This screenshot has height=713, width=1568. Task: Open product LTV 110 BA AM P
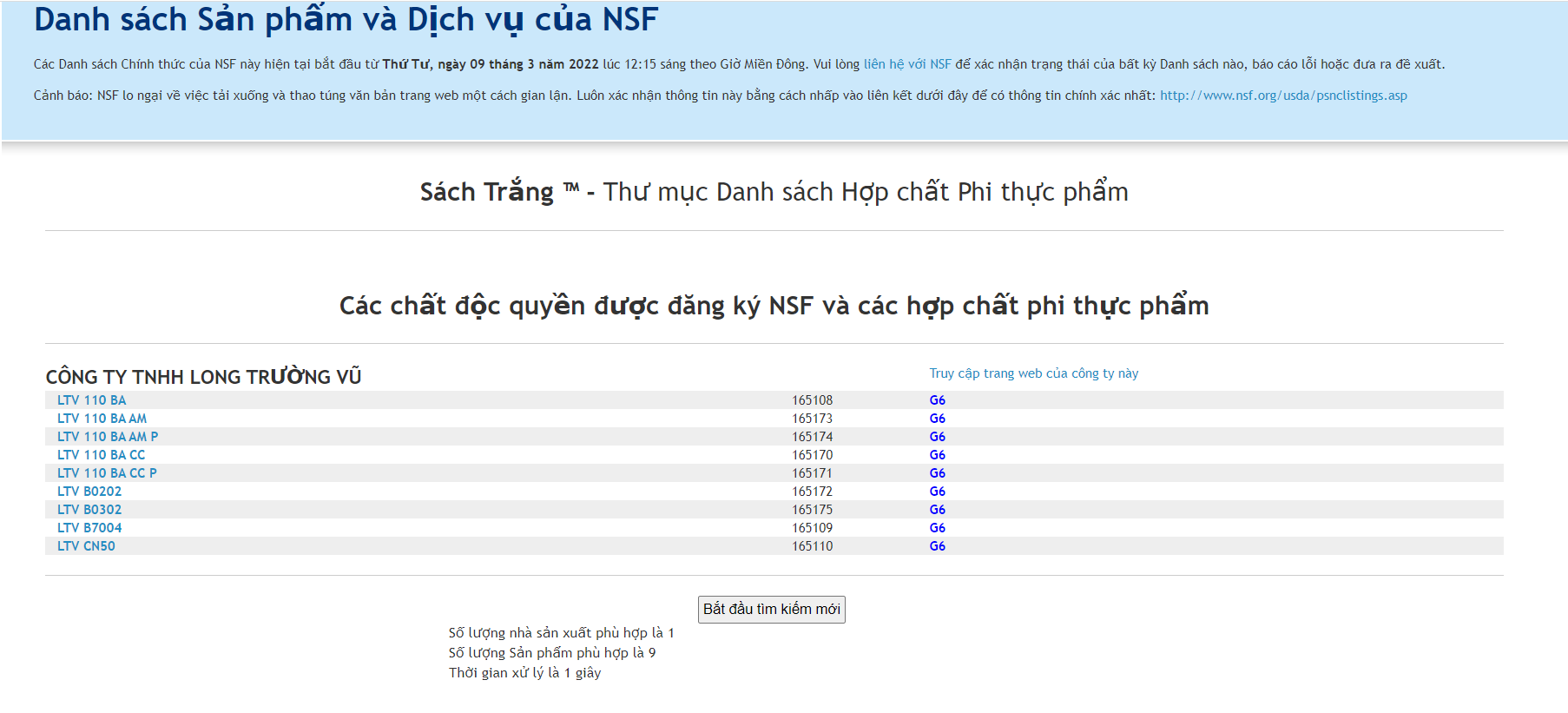[108, 437]
